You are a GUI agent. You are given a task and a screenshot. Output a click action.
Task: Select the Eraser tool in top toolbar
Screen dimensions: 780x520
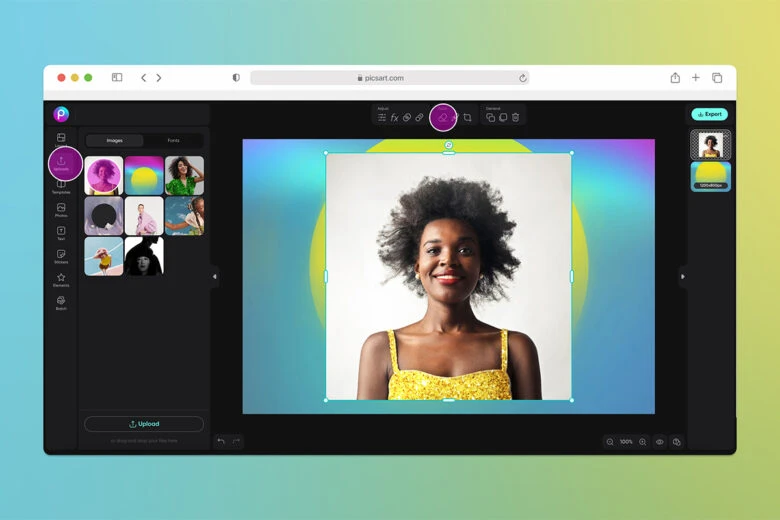pos(443,117)
